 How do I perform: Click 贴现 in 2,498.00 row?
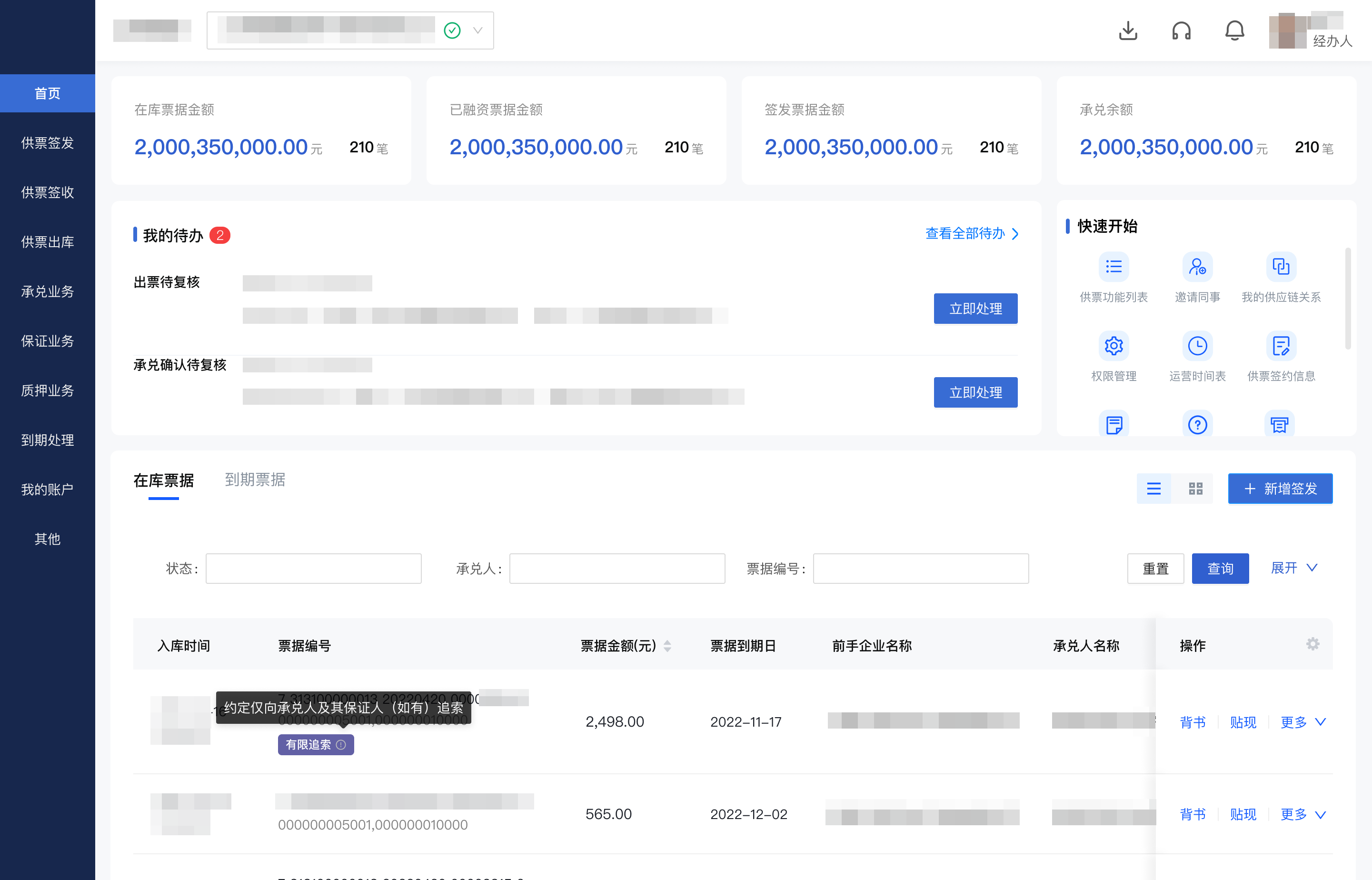click(x=1243, y=722)
